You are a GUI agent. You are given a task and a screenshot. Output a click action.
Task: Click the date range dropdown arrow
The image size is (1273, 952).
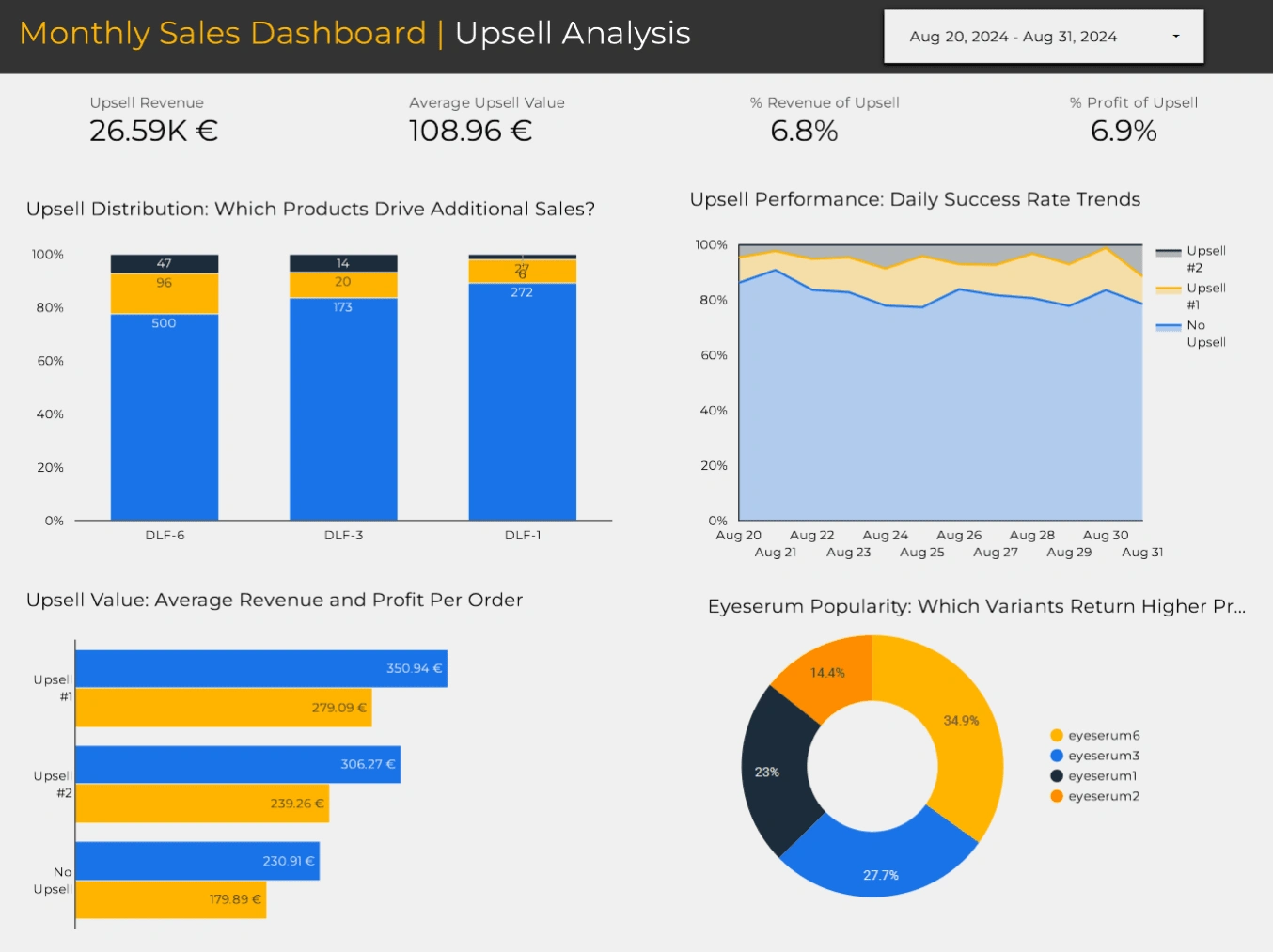pyautogui.click(x=1176, y=37)
